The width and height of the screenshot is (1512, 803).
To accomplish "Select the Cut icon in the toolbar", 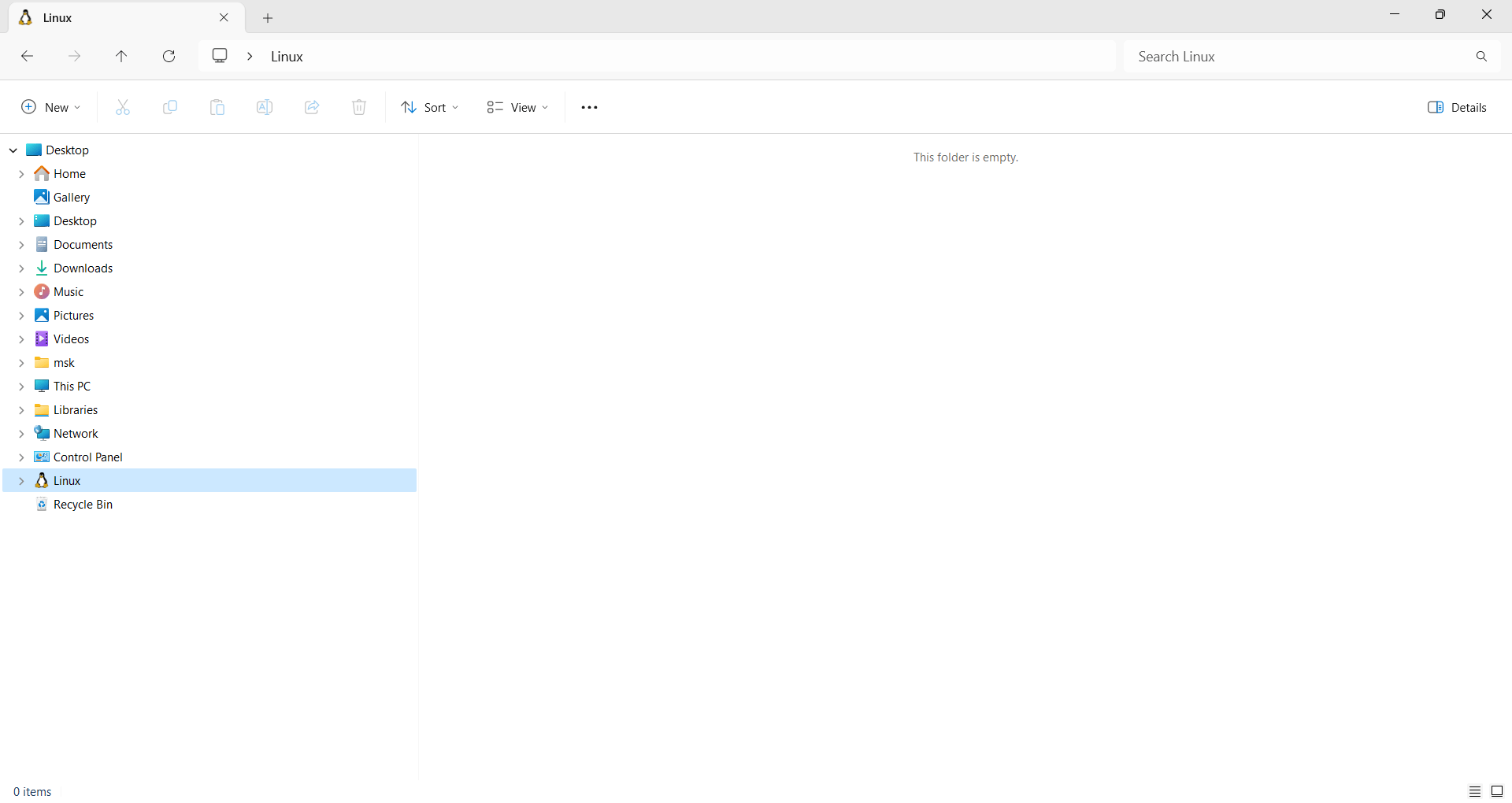I will 123,107.
